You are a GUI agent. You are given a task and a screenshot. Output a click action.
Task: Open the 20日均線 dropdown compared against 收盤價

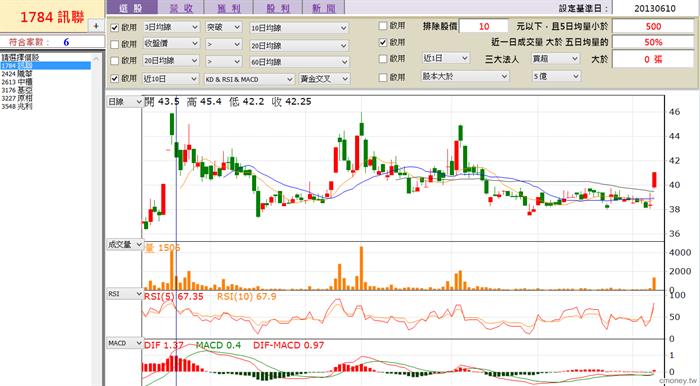pos(299,45)
